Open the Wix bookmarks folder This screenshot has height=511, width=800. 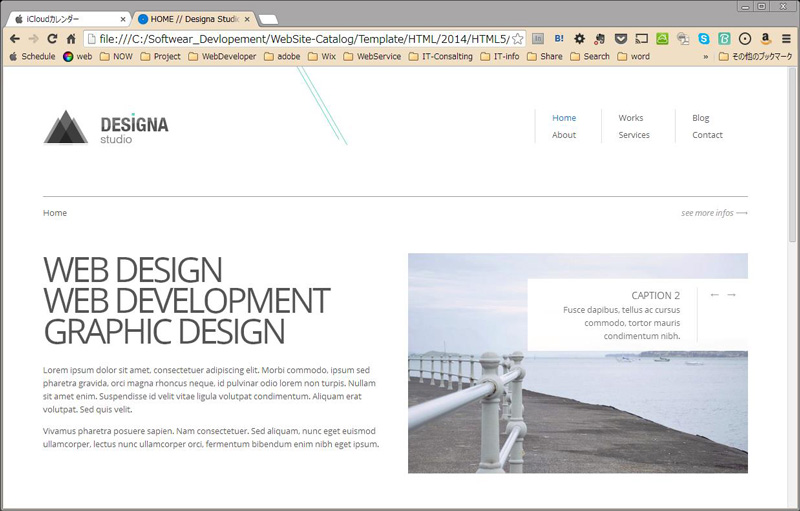click(322, 56)
